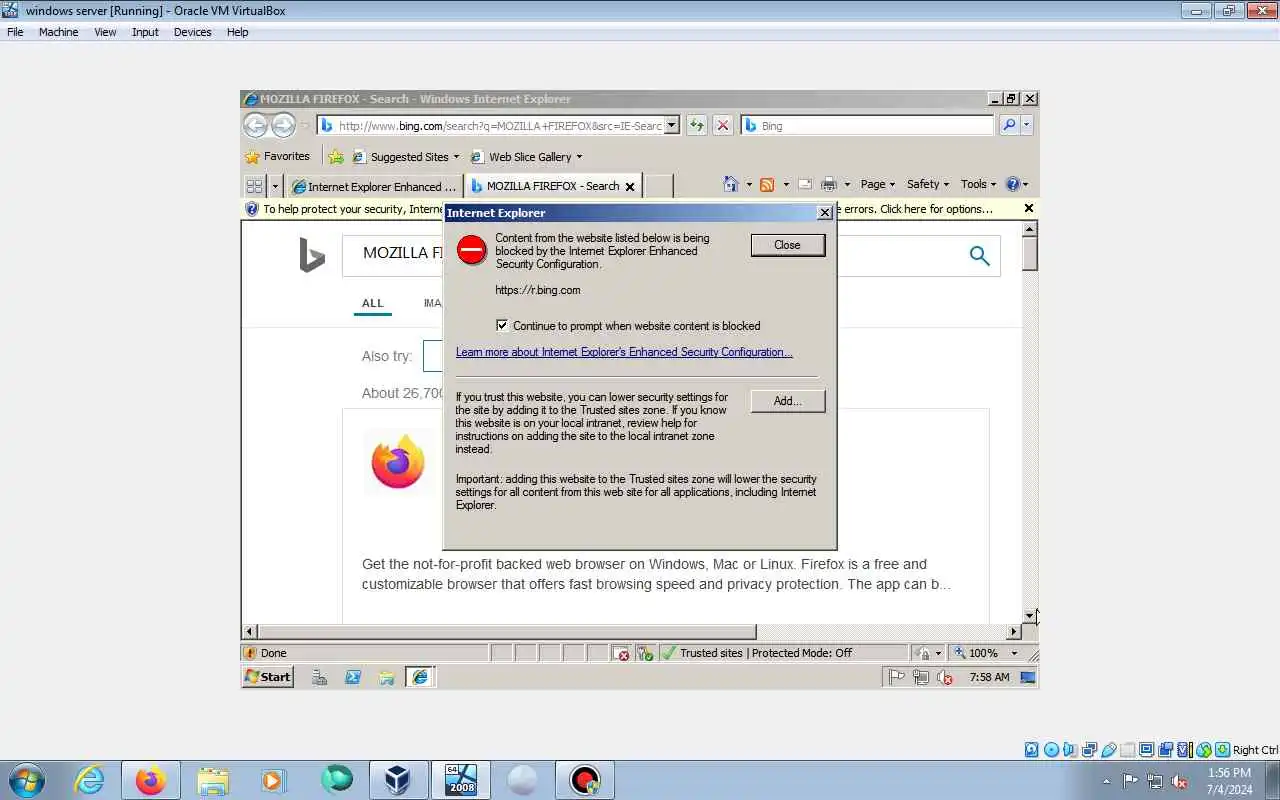1280x800 pixels.
Task: Click the Bing search magnifier on page
Action: click(979, 256)
